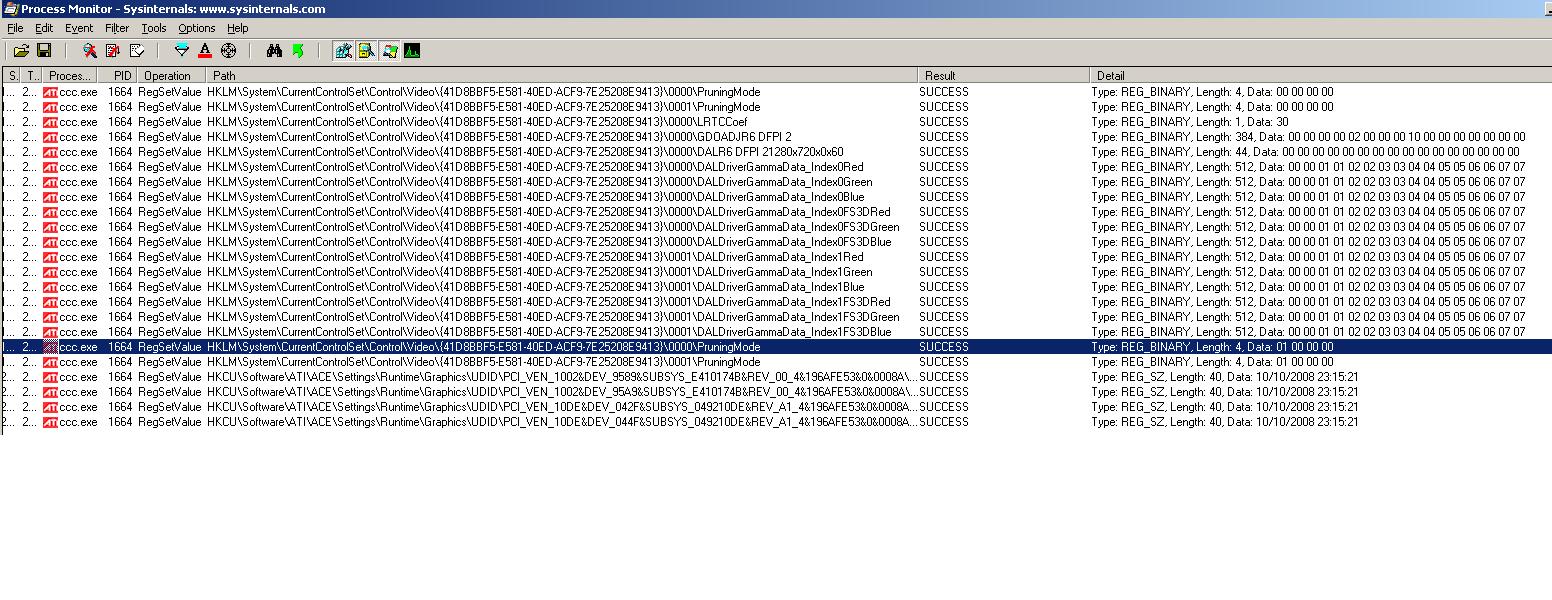Open the Options menu

pos(196,28)
